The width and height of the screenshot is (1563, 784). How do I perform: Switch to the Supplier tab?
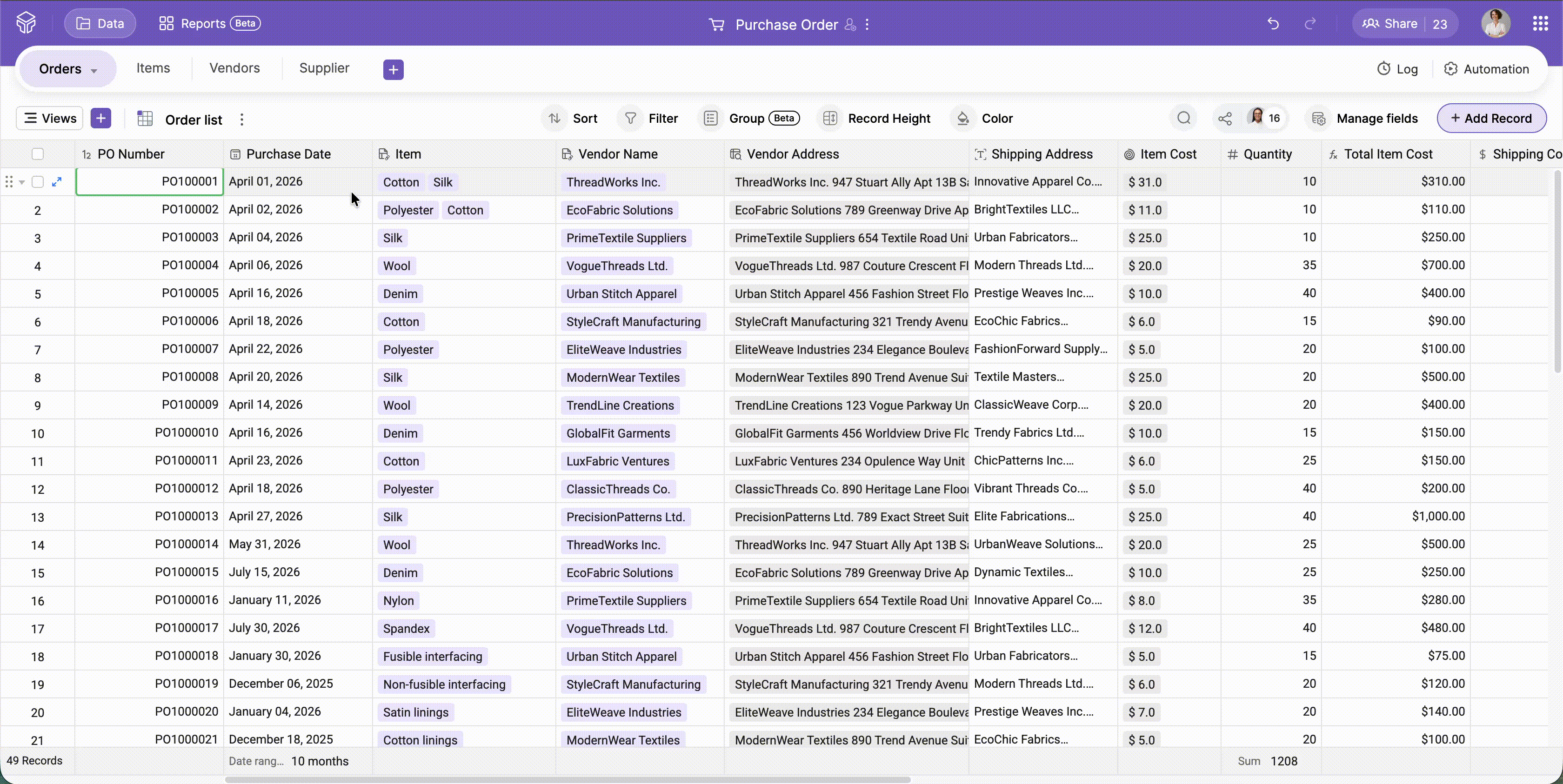pos(324,68)
